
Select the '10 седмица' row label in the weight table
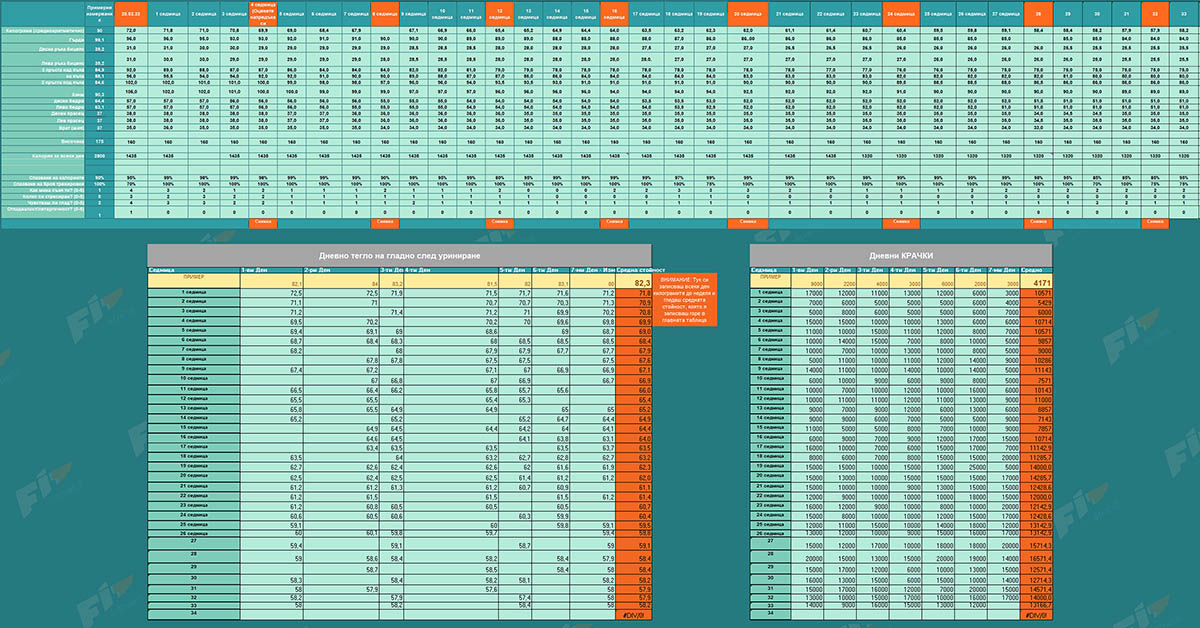[x=193, y=380]
